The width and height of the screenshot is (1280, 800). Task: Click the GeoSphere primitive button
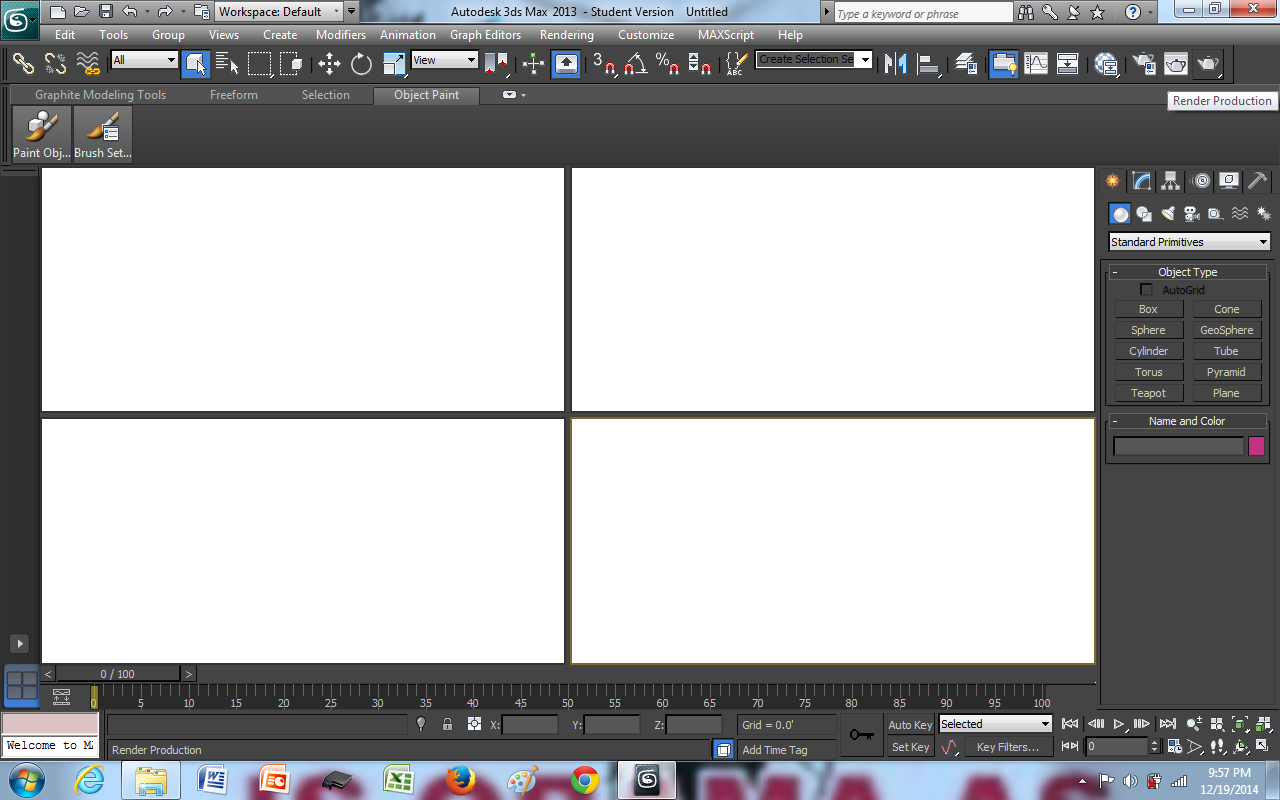[1226, 330]
